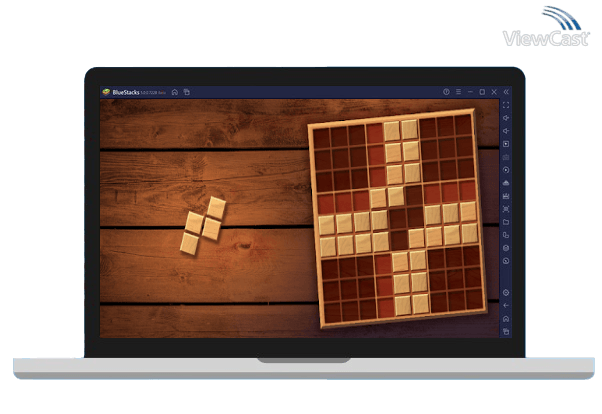The height and width of the screenshot is (414, 602).
Task: Close the BlueStacks window
Action: pyautogui.click(x=494, y=92)
